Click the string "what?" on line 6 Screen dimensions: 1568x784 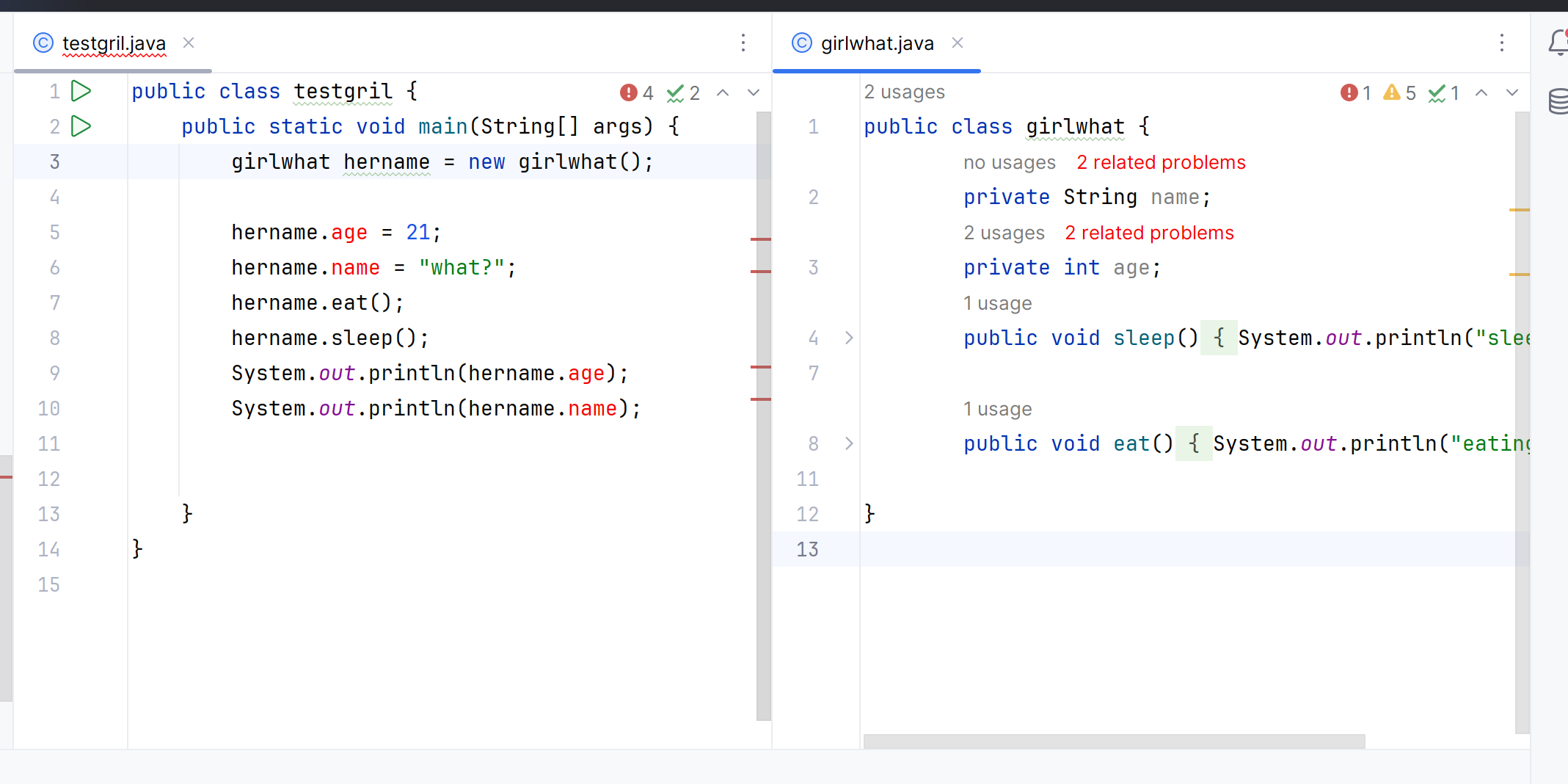[462, 268]
